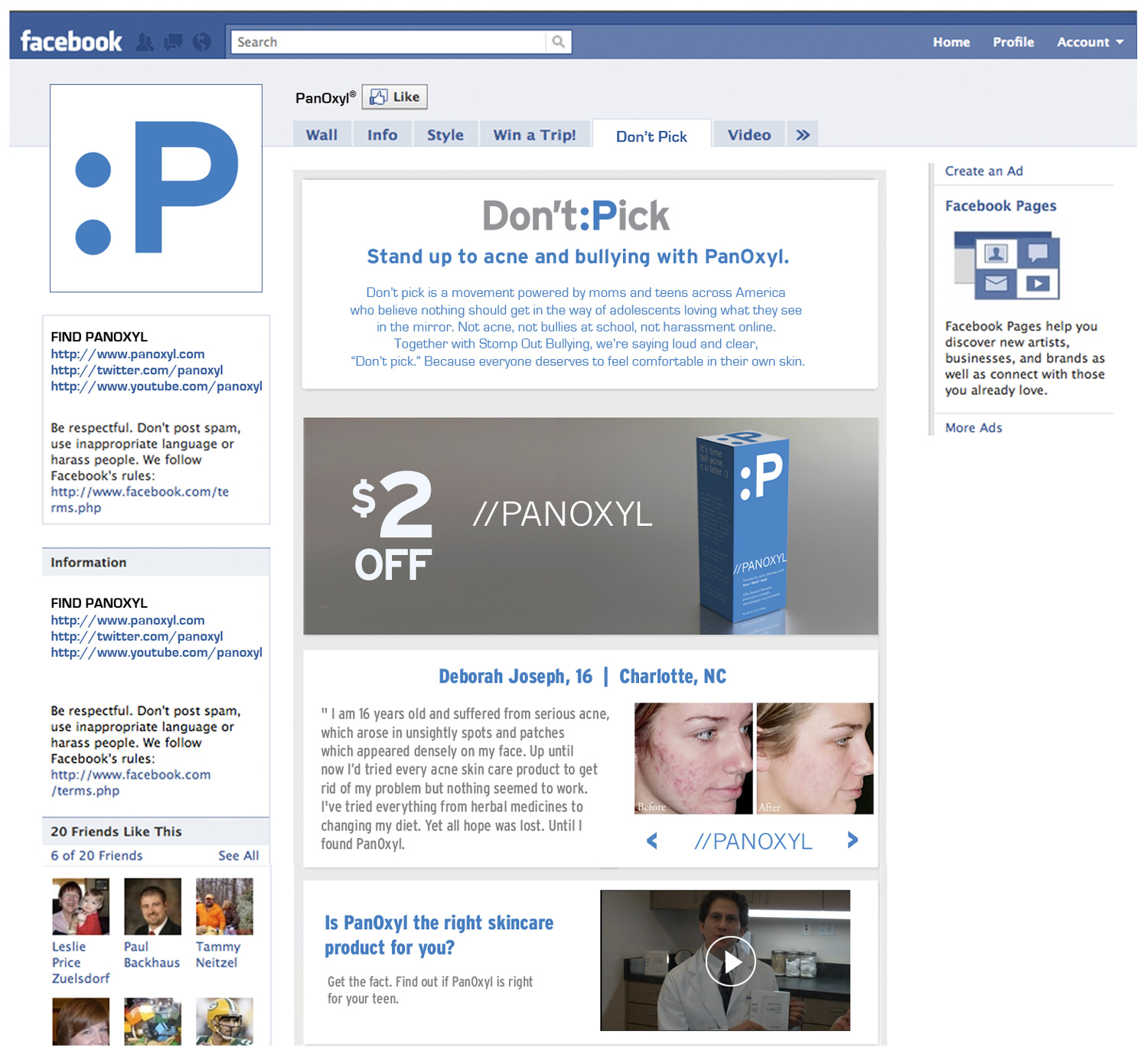Play the PanOxyl doctor video

tap(730, 961)
